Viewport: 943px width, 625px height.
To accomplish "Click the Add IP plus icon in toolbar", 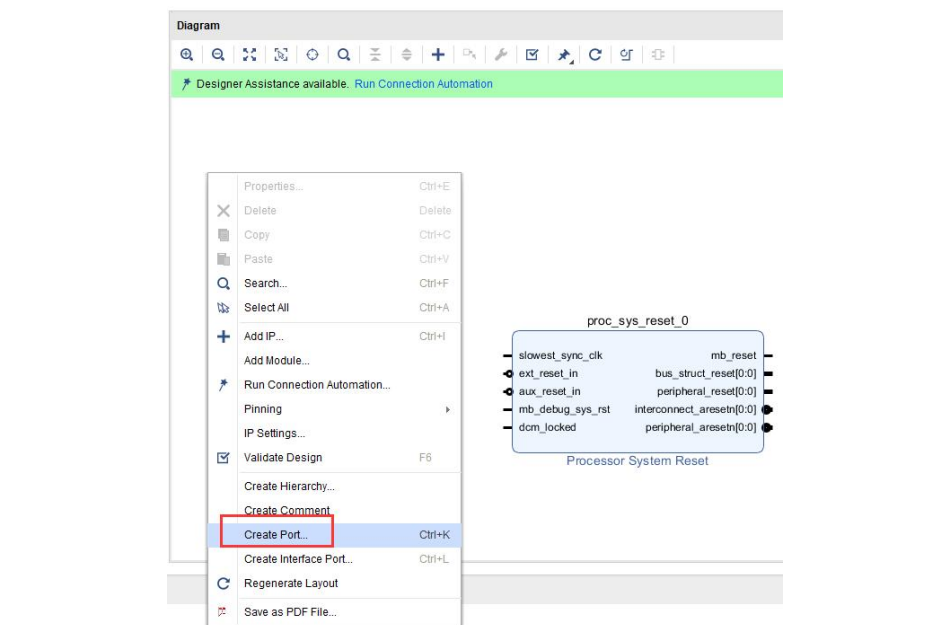I will [x=438, y=55].
